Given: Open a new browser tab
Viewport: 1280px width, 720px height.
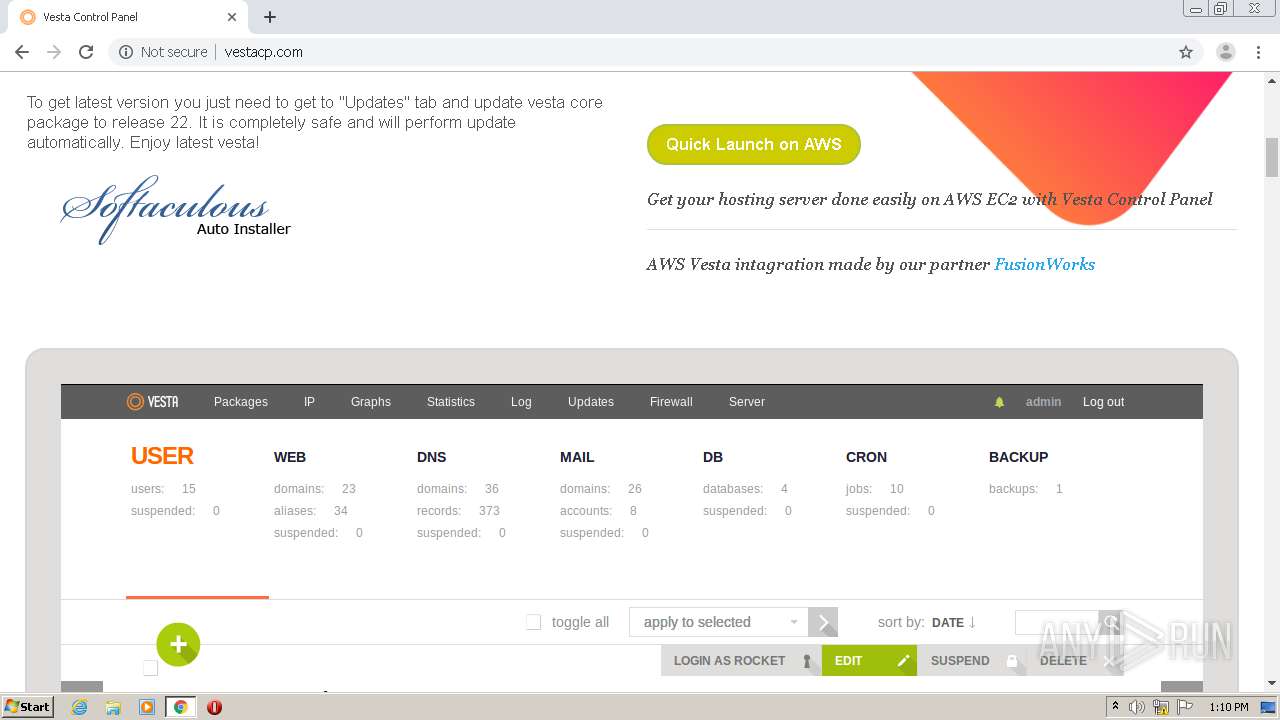Looking at the screenshot, I should tap(270, 17).
